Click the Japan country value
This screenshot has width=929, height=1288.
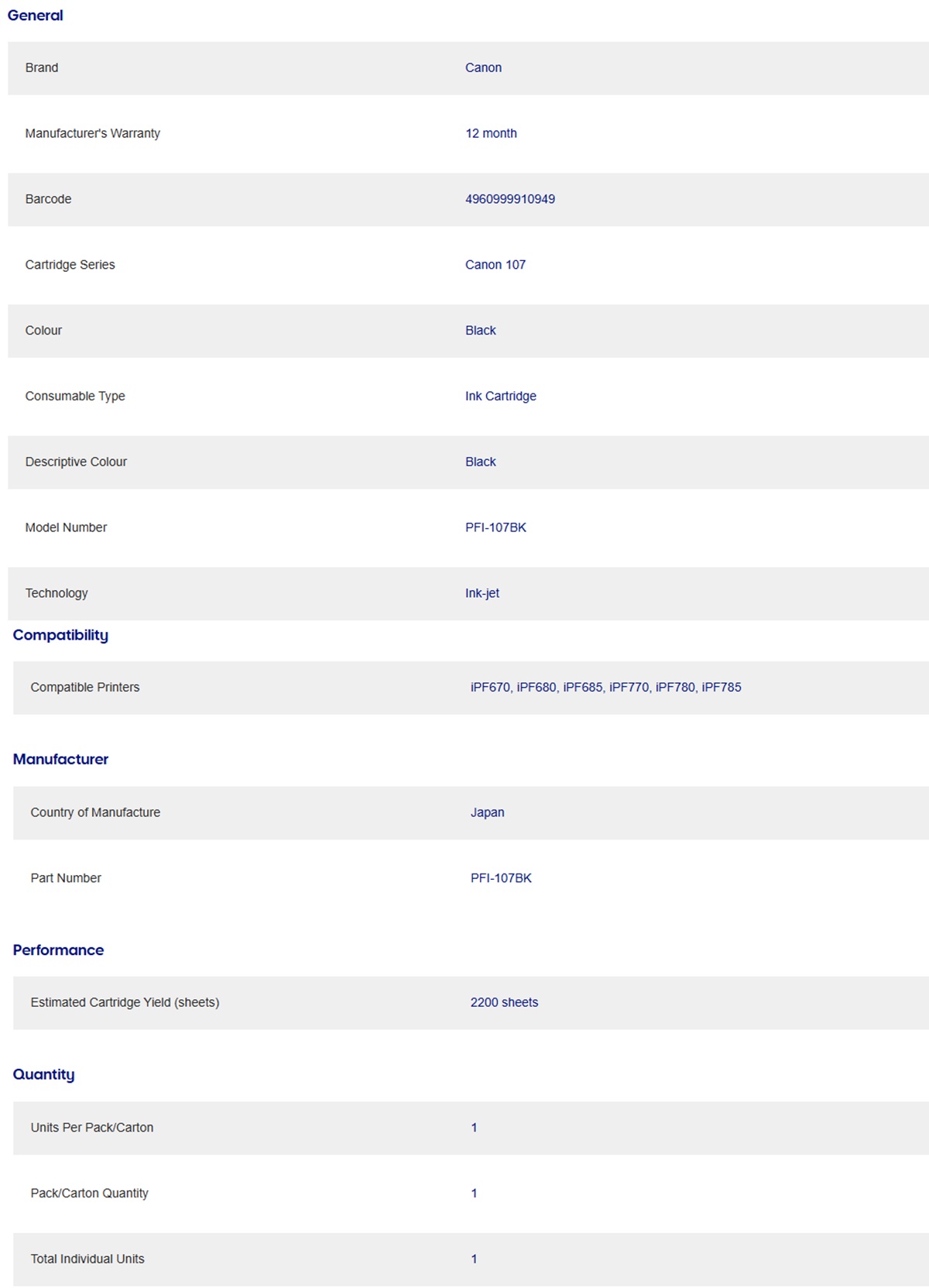point(487,812)
